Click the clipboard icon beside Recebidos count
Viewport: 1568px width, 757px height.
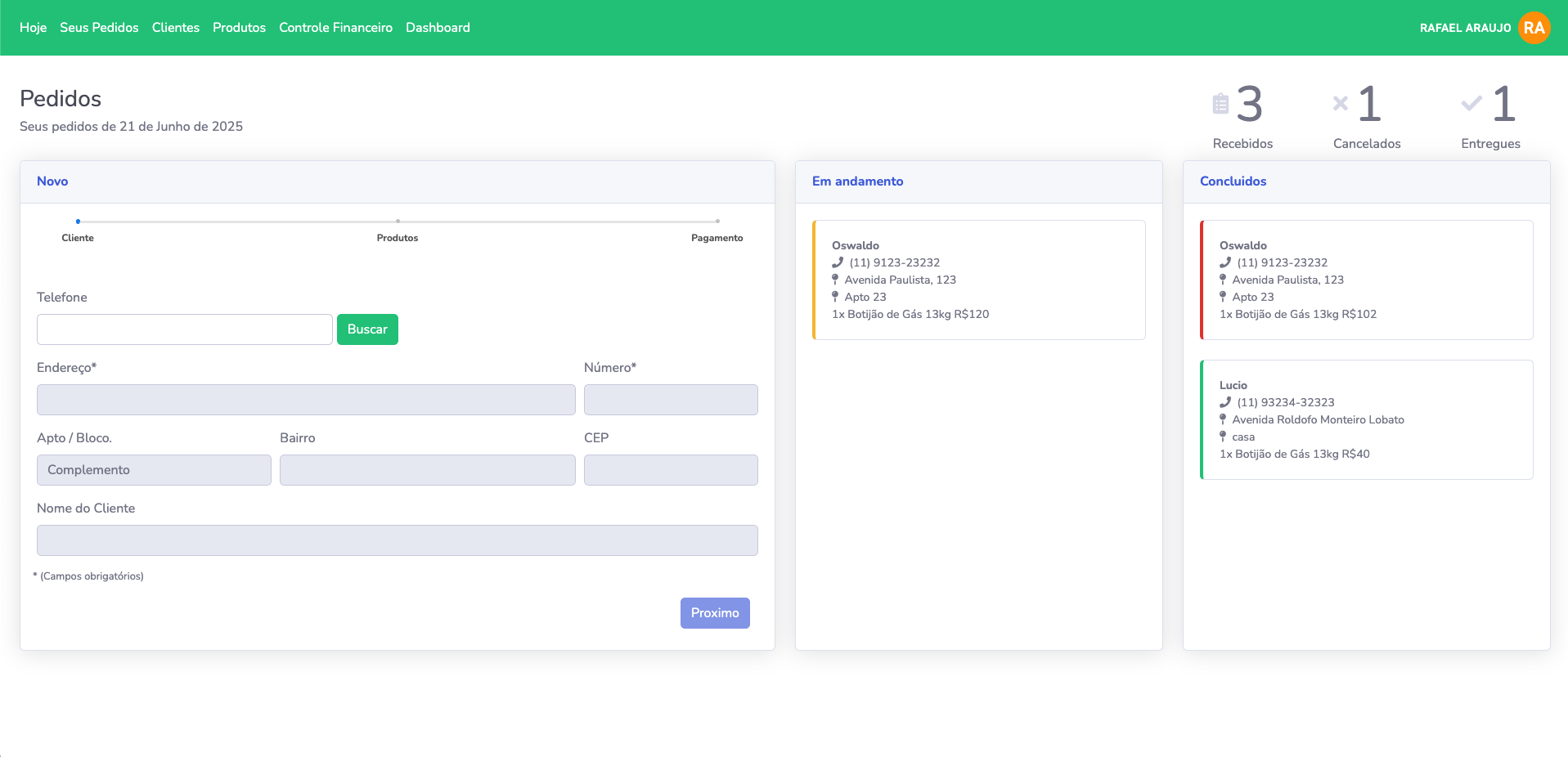tap(1220, 104)
